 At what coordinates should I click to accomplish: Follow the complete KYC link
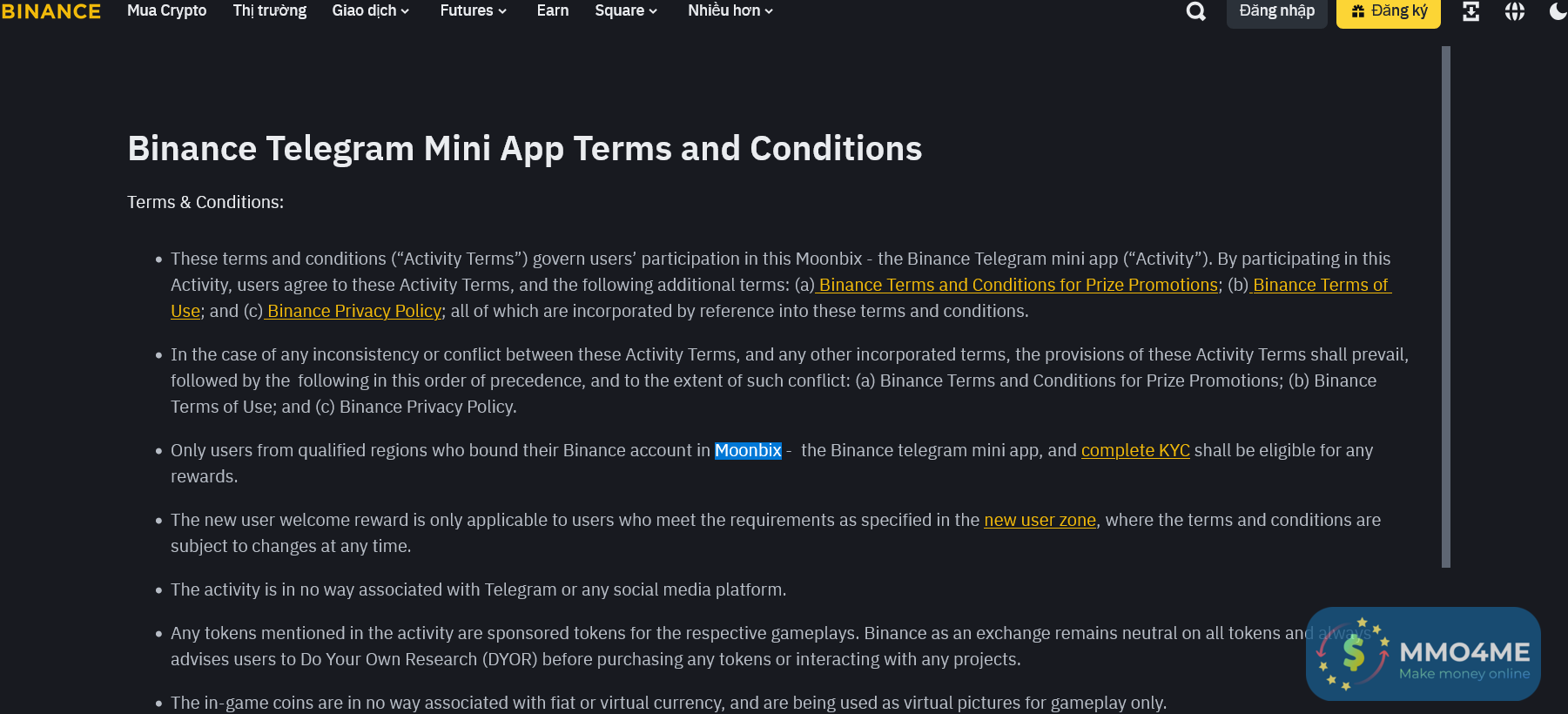[1134, 450]
